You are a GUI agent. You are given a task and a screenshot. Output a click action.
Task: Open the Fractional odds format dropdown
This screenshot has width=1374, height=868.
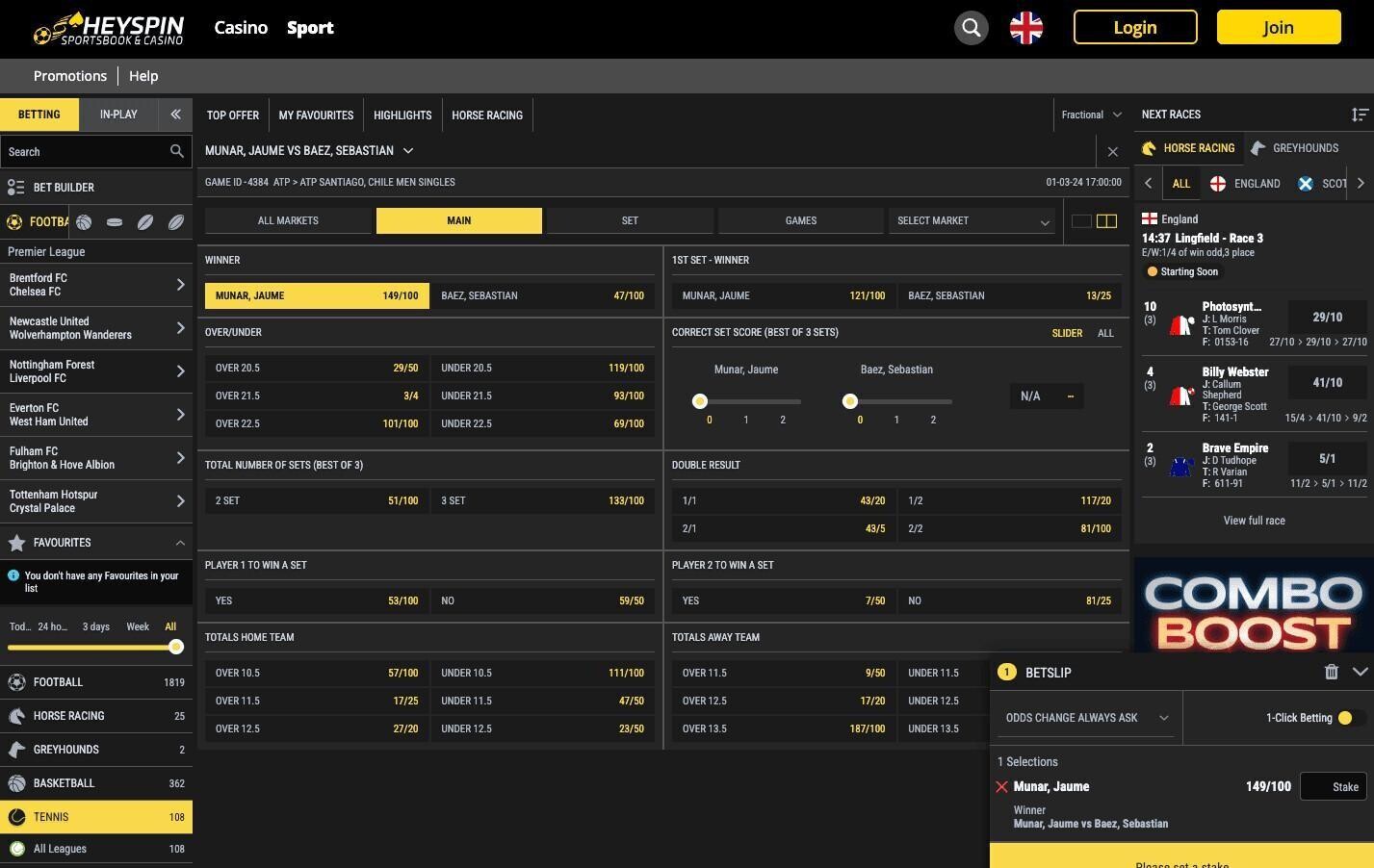coord(1091,115)
